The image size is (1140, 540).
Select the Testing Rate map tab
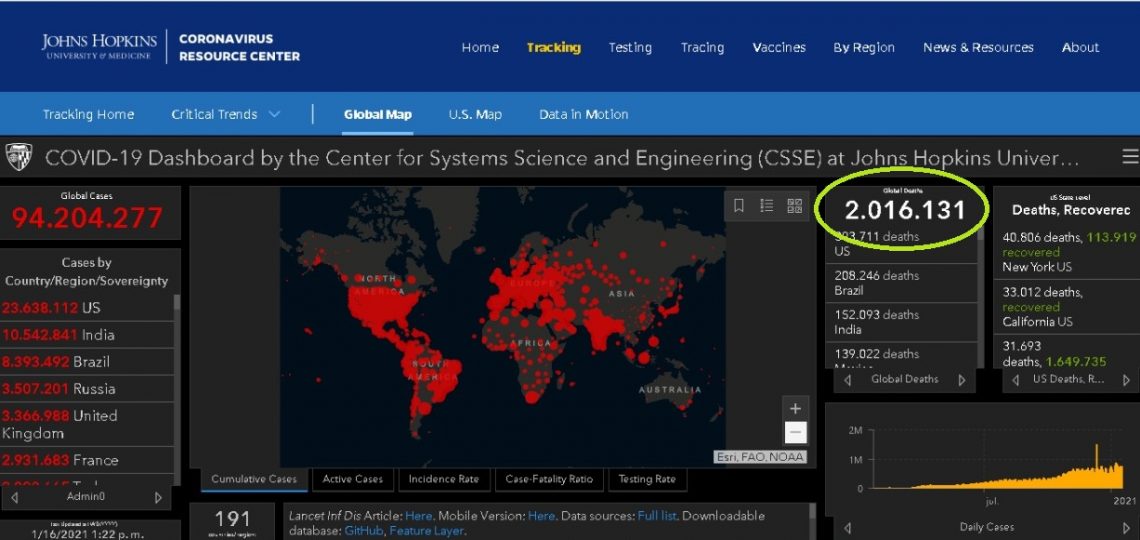[647, 479]
